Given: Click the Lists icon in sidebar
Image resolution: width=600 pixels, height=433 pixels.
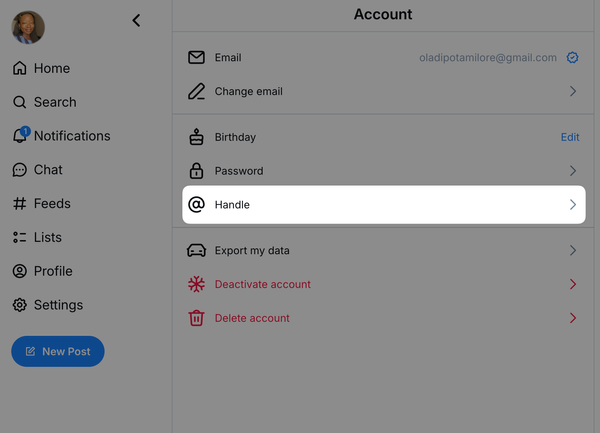Looking at the screenshot, I should pos(19,237).
